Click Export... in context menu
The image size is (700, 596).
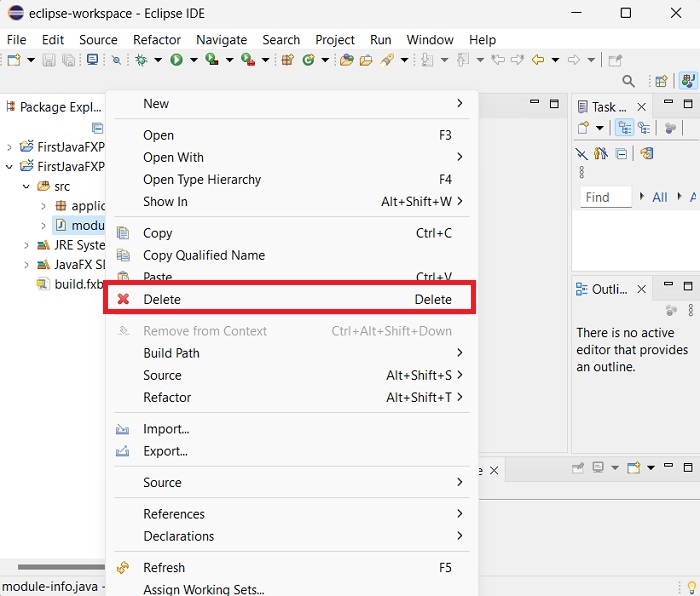(292, 451)
